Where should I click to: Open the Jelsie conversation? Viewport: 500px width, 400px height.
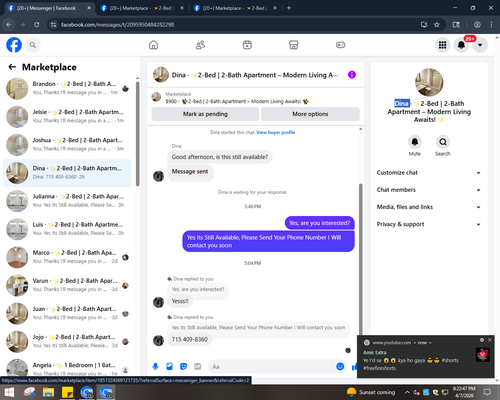(68, 117)
